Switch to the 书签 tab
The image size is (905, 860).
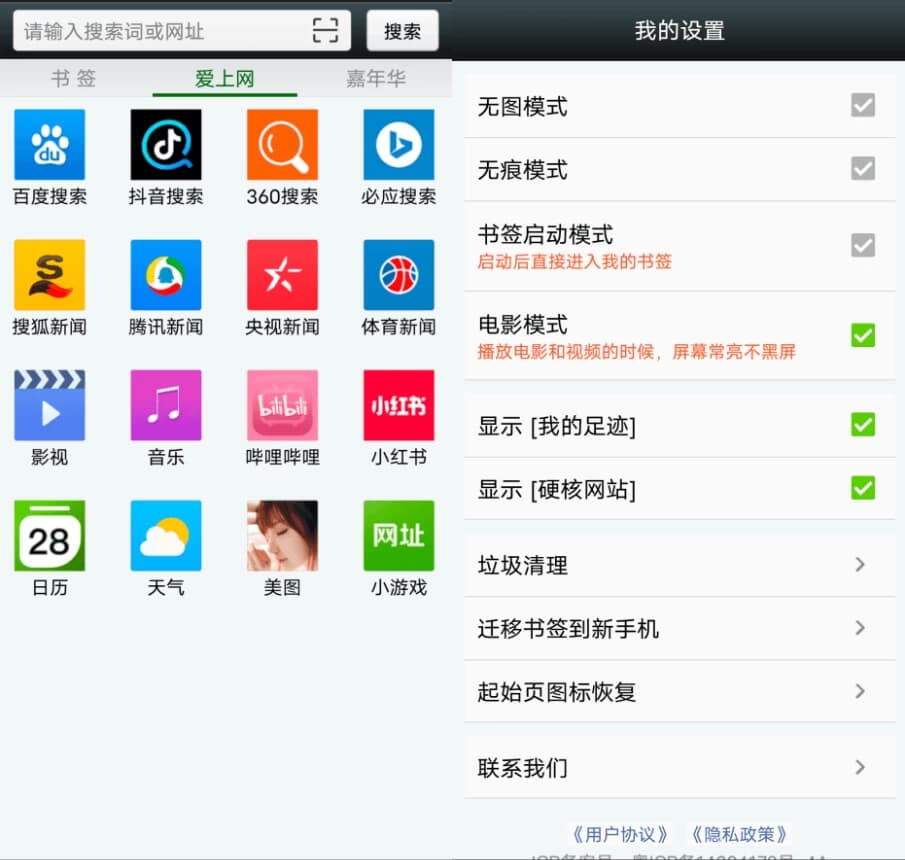(x=71, y=79)
